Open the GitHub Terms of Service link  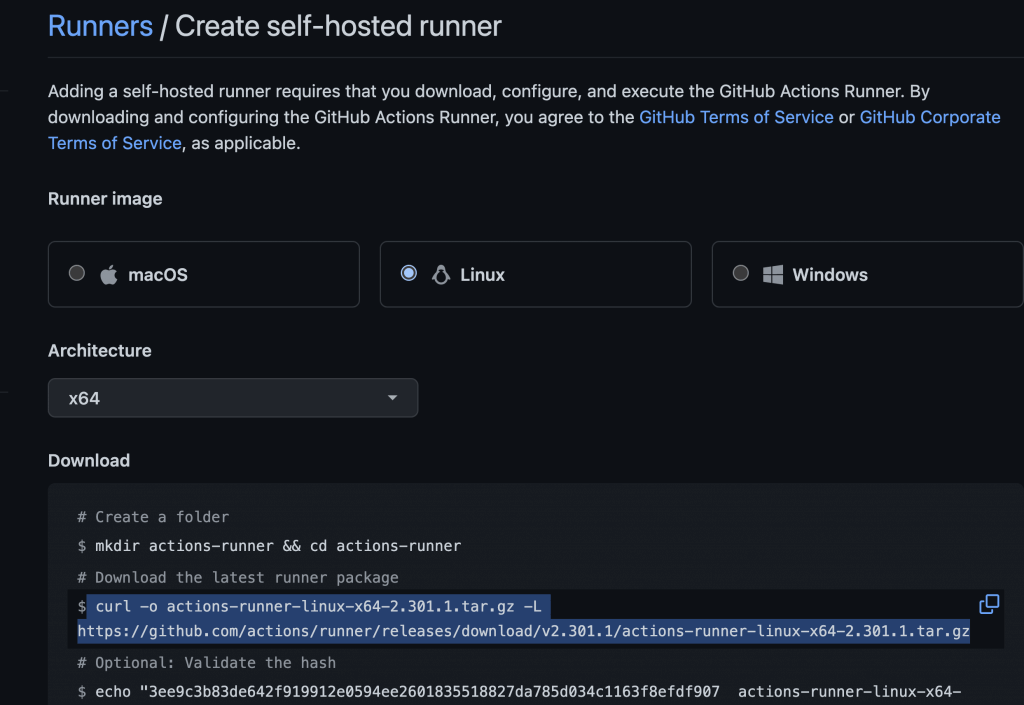click(736, 117)
